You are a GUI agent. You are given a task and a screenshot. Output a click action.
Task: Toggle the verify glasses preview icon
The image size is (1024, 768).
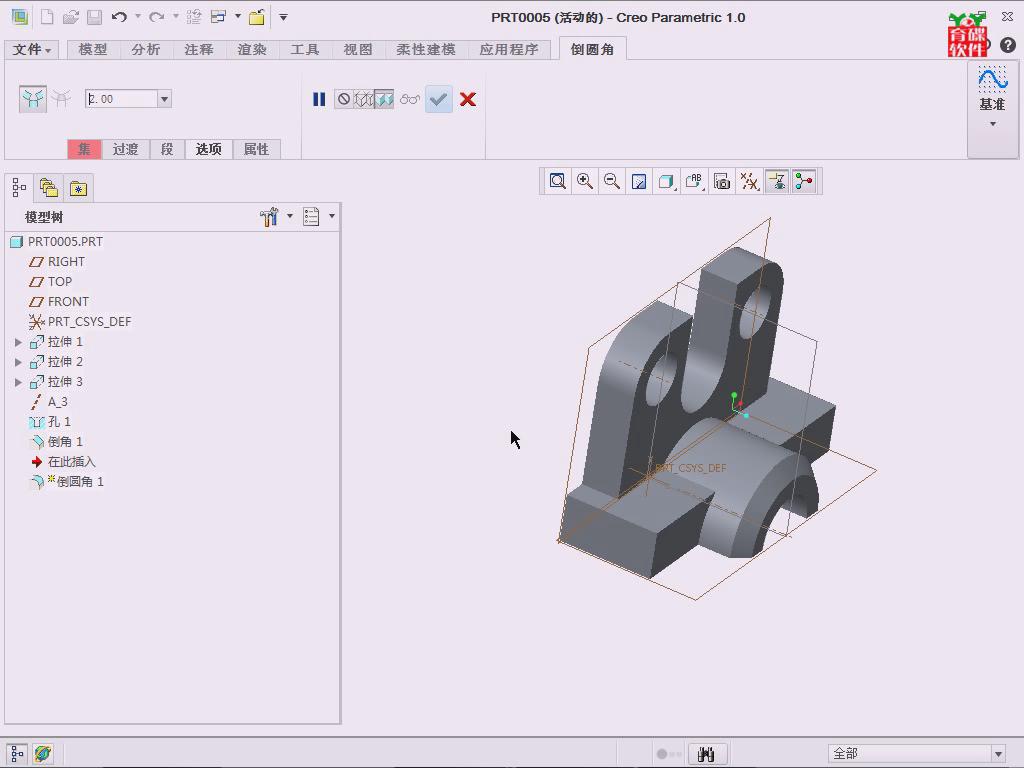(x=410, y=99)
